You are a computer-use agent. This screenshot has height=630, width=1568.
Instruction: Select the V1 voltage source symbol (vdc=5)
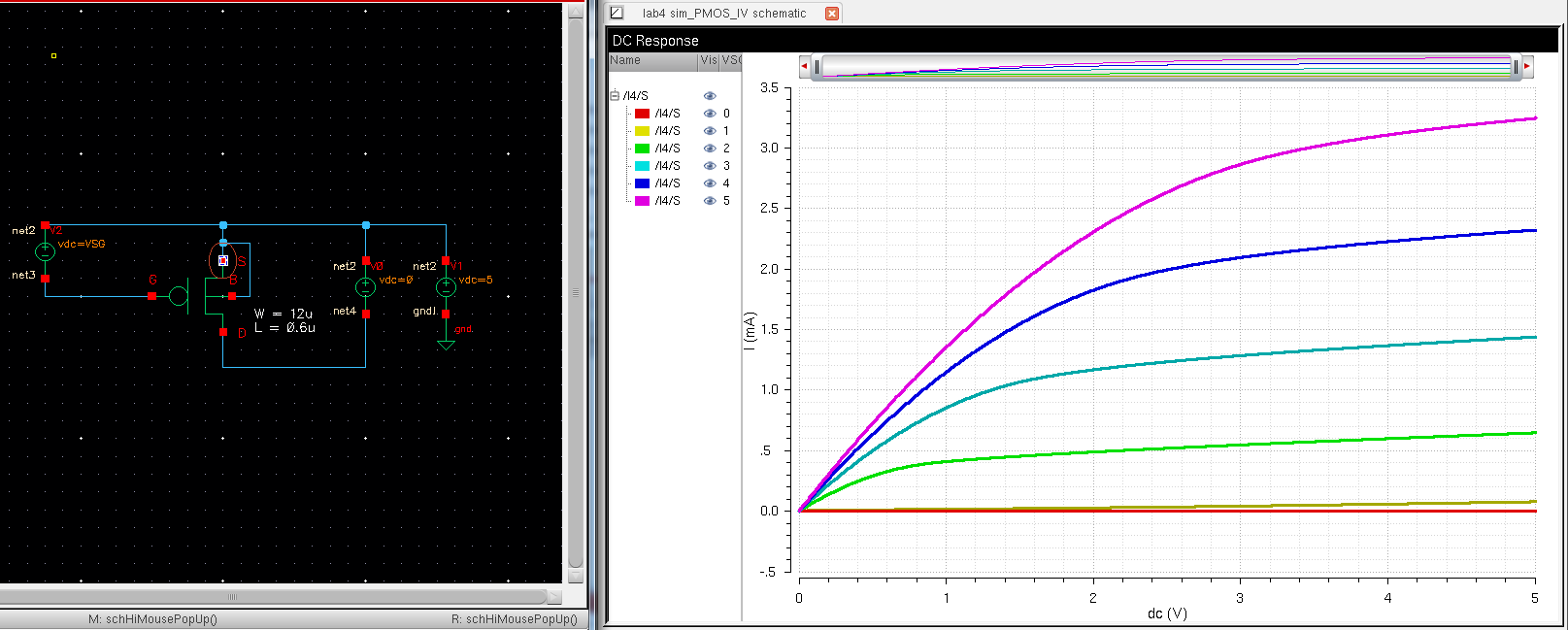click(x=446, y=287)
